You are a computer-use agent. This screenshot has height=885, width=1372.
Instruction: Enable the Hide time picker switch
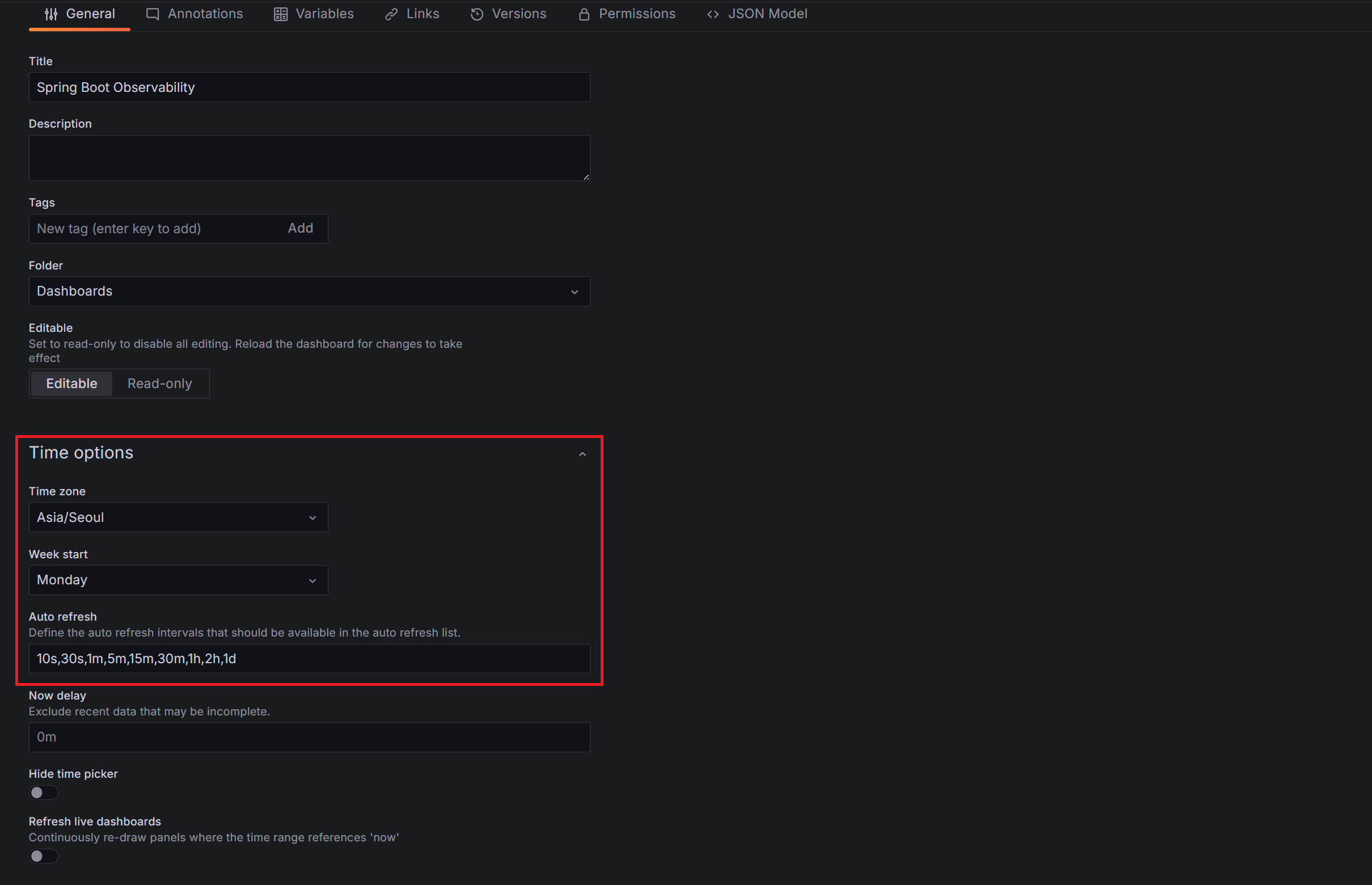point(44,793)
